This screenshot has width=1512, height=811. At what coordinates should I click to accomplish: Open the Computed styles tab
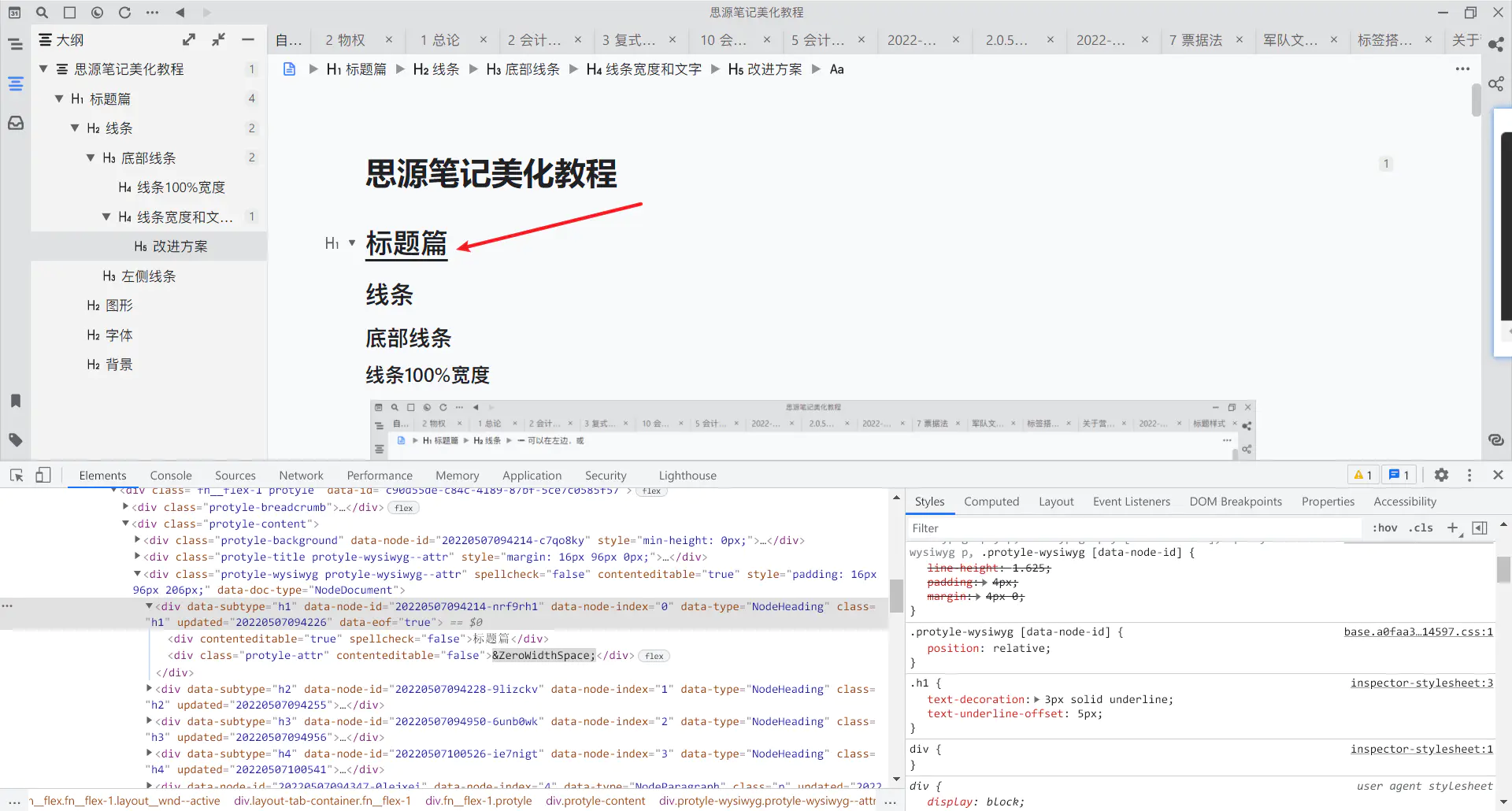(991, 502)
